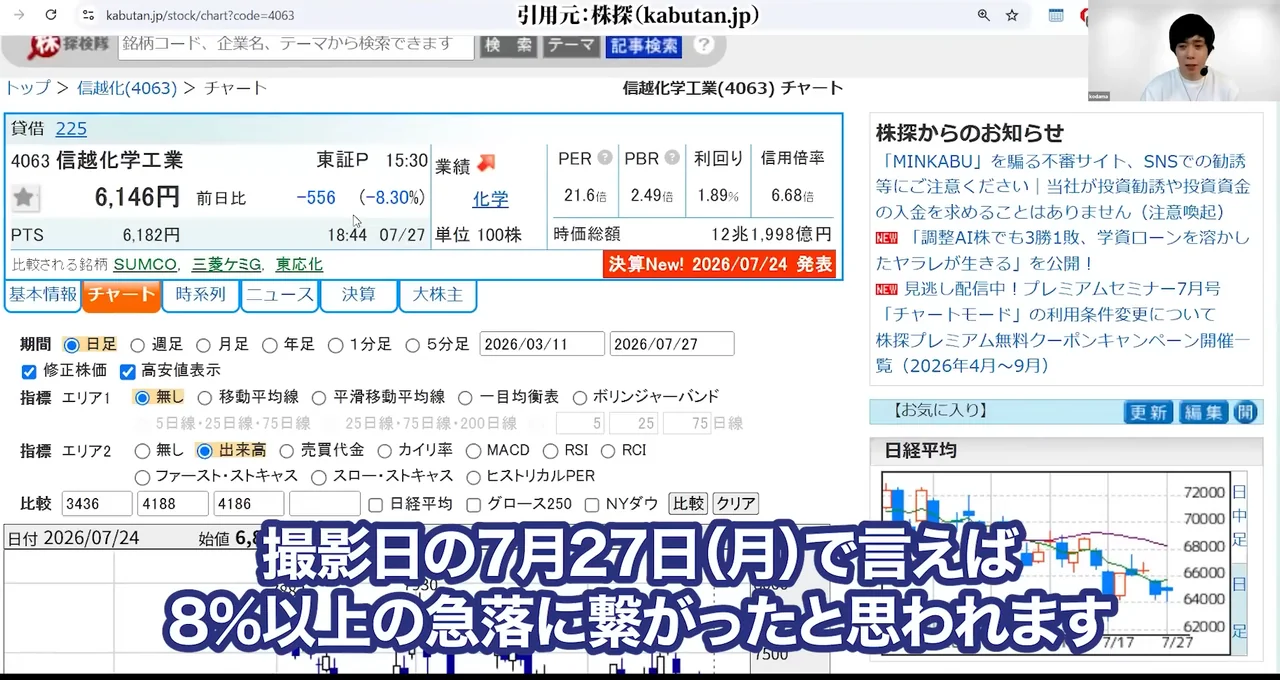Screen dimensions: 1280x680
Task: Go to トップ breadcrumb link
Action: tap(27, 88)
